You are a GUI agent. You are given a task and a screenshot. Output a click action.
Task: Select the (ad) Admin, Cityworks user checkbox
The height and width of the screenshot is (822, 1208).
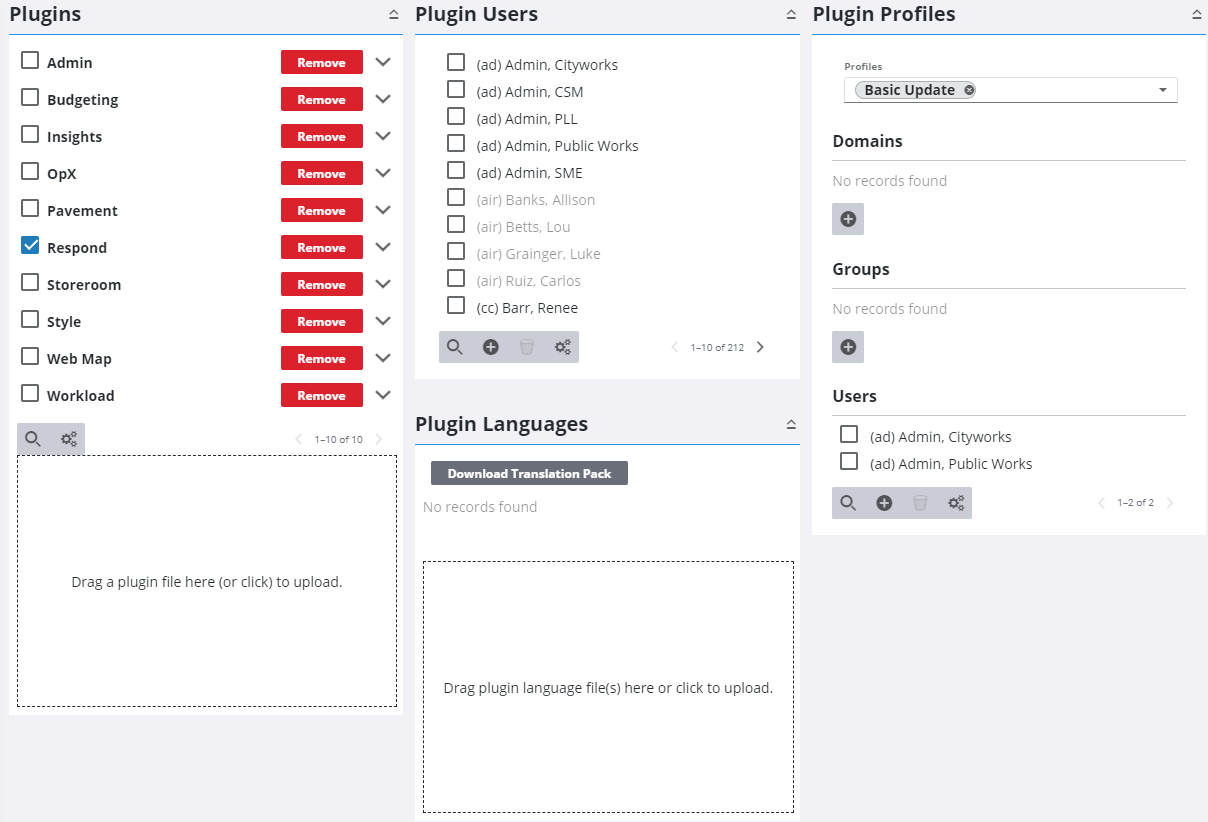[456, 61]
